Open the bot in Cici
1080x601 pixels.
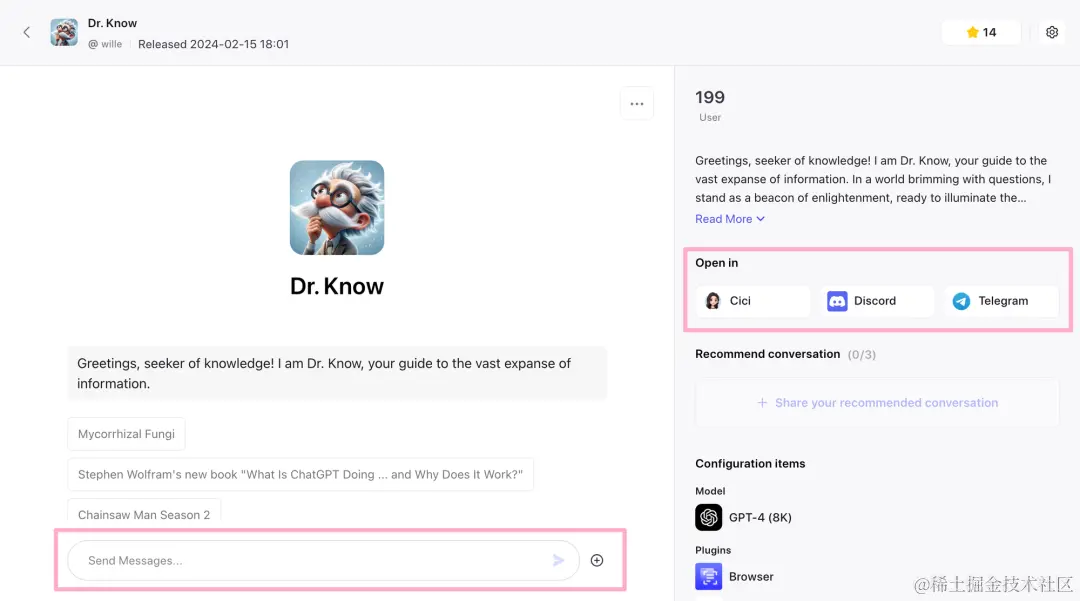pos(753,301)
